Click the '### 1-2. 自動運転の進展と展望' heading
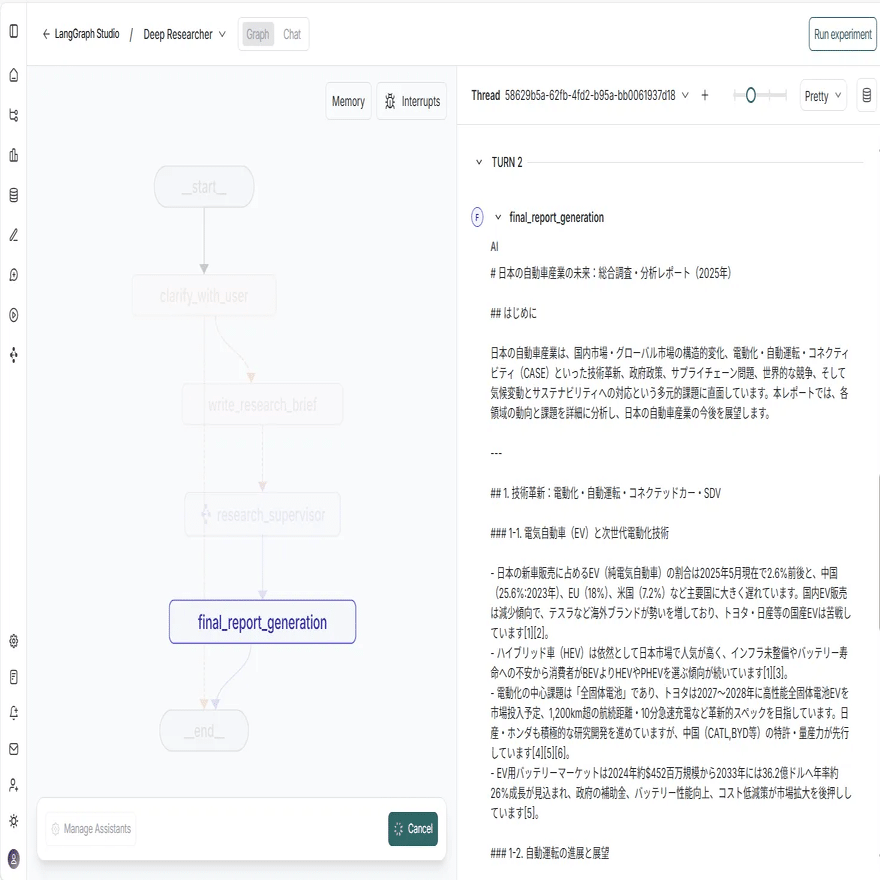The height and width of the screenshot is (880, 880). click(550, 853)
